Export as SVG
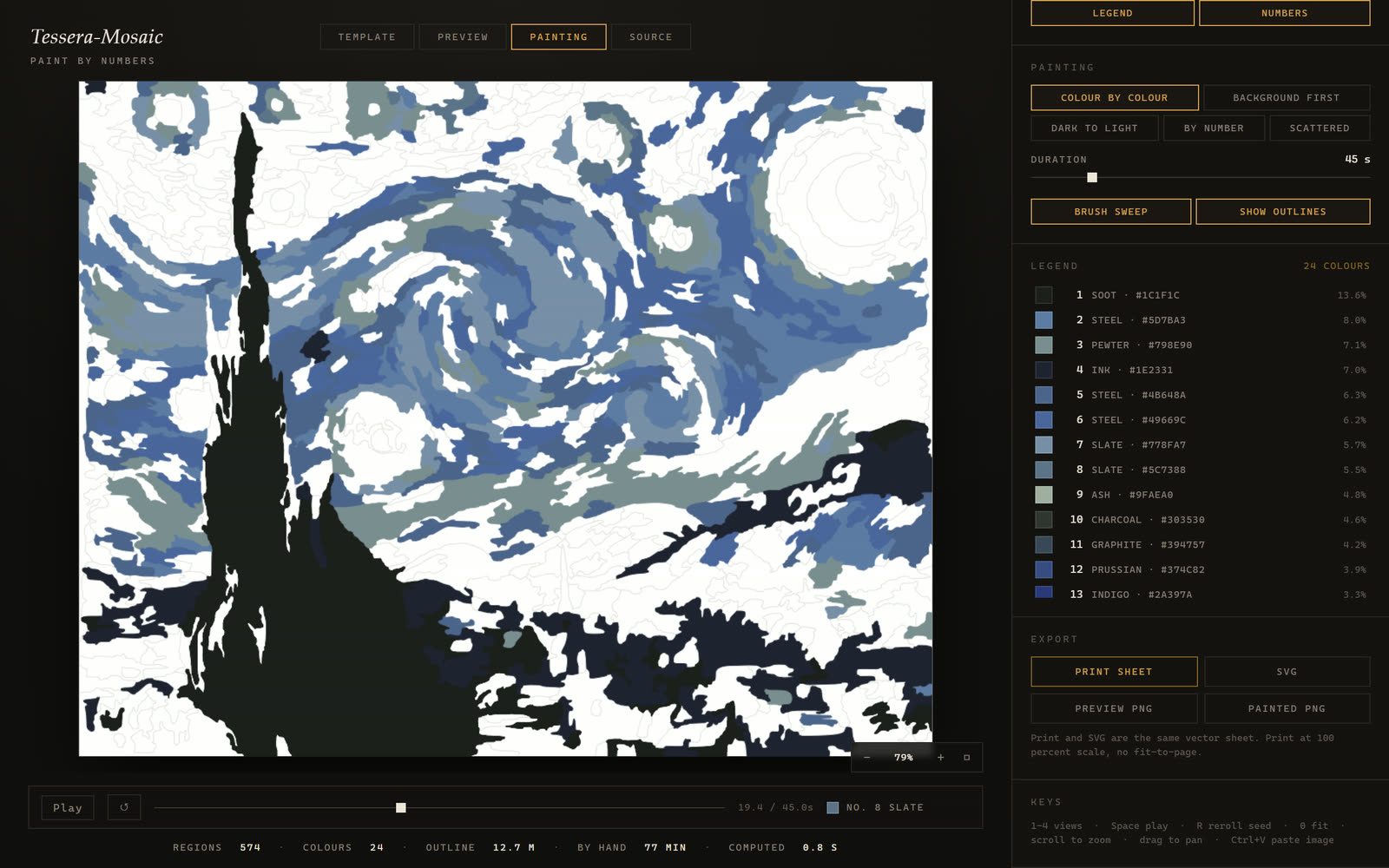The height and width of the screenshot is (868, 1389). click(x=1287, y=672)
